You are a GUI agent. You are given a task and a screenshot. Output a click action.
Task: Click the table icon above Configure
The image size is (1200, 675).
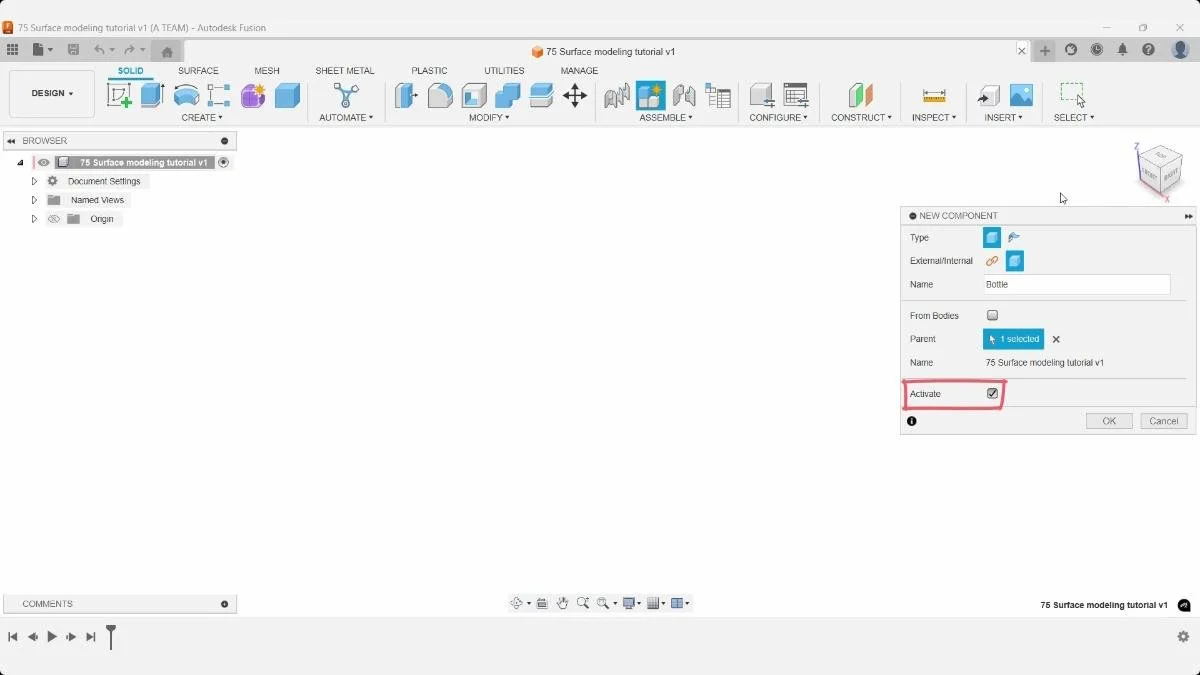pos(796,96)
